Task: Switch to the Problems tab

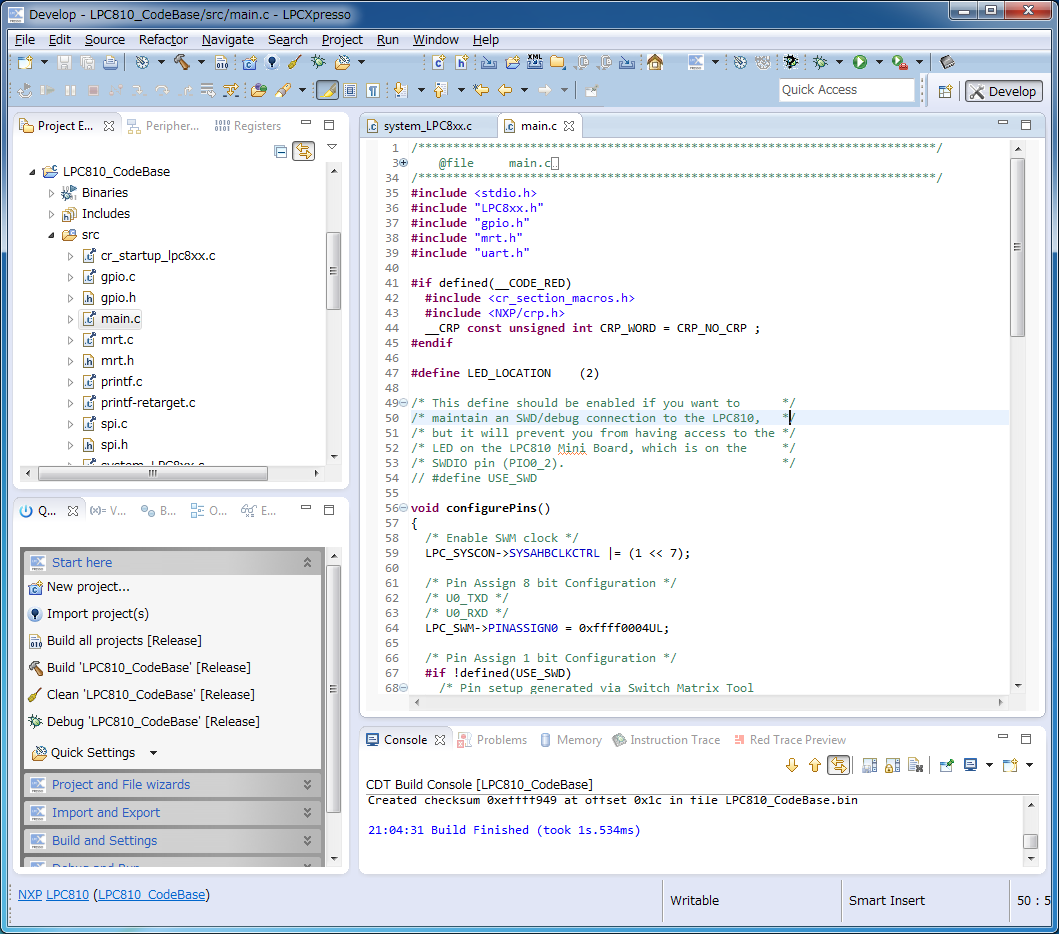Action: pyautogui.click(x=493, y=740)
